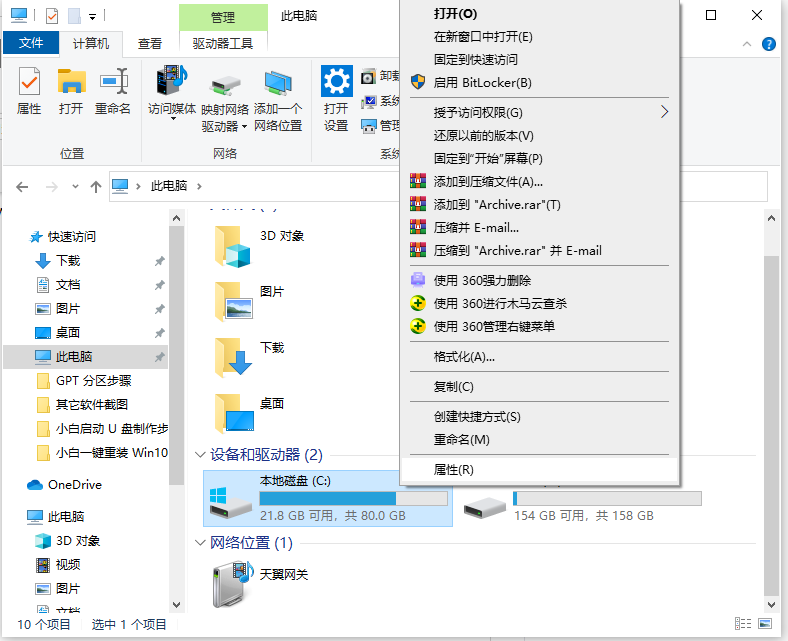This screenshot has width=788, height=641.
Task: Click the up arrow navigation button
Action: [96, 187]
